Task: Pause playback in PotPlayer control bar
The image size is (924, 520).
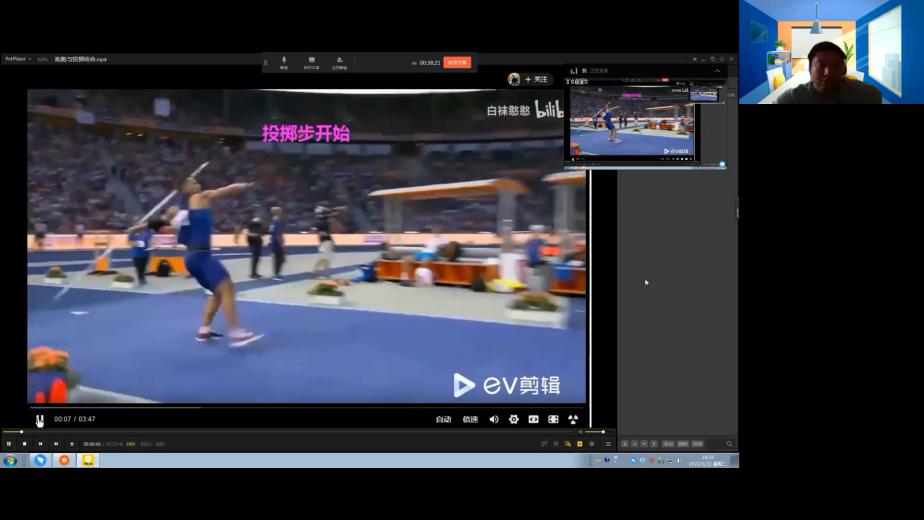Action: click(9, 444)
